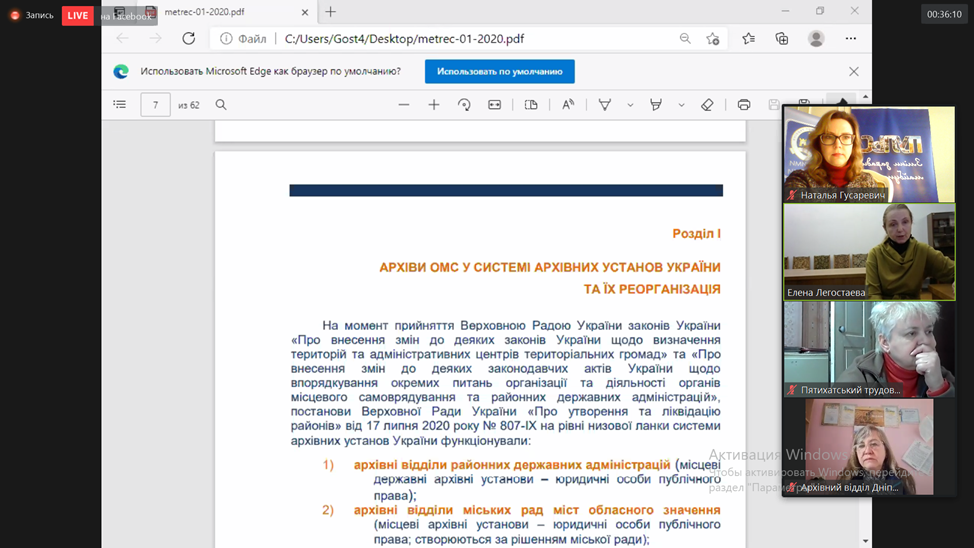Select Архівний відділ Дніп... video tile
Screen dimensions: 974x548
(869, 447)
